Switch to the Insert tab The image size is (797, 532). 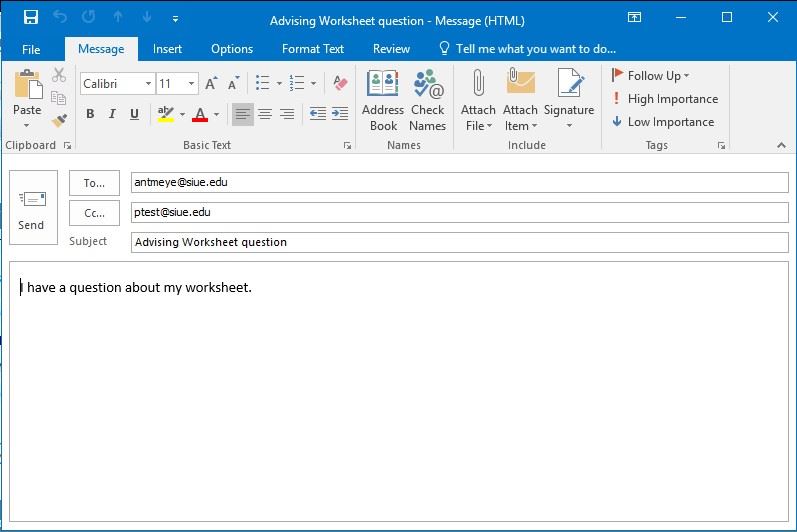pyautogui.click(x=167, y=49)
